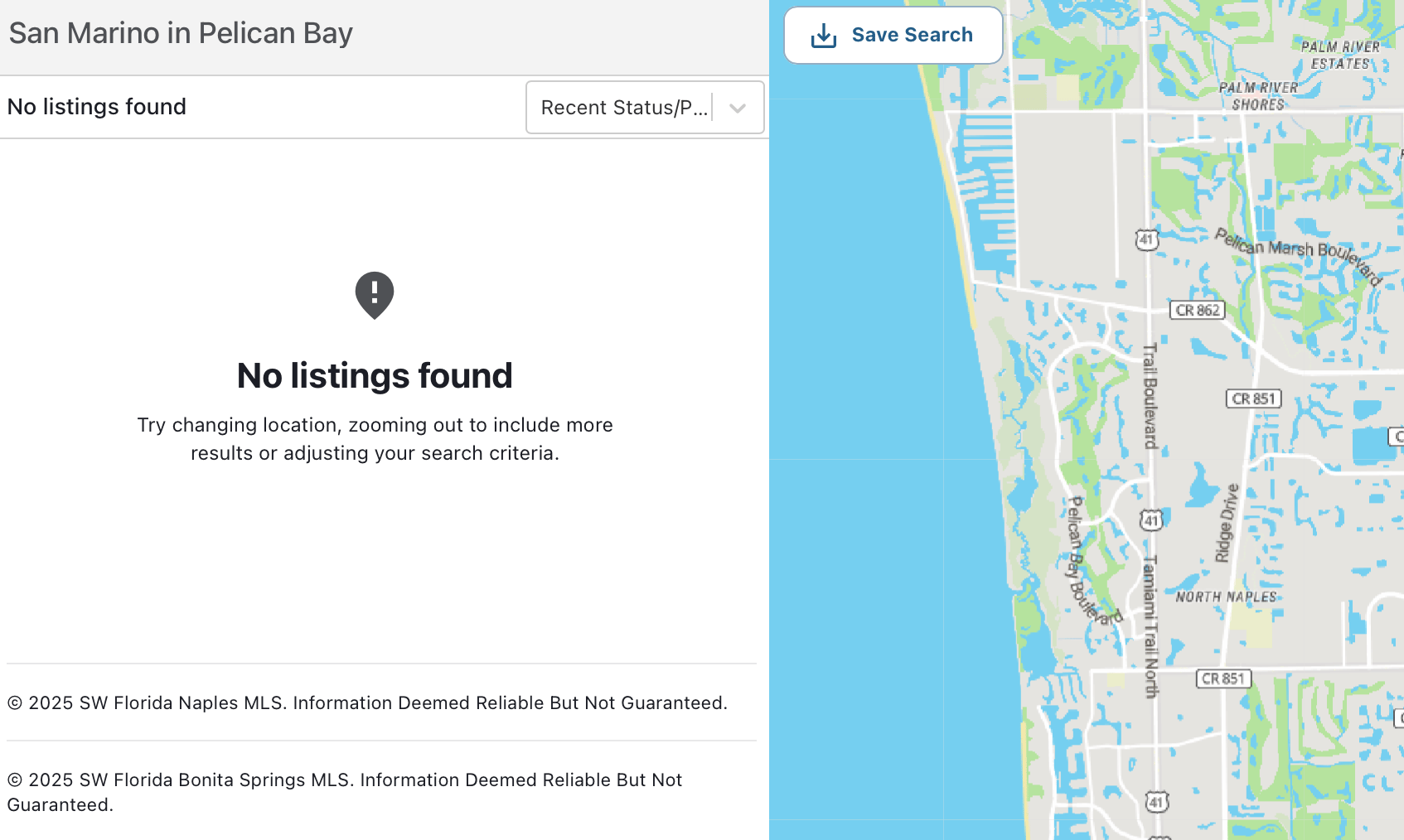Screen dimensions: 1404x840
Task: Click the Ridge Drive road label
Action: pyautogui.click(x=1227, y=524)
